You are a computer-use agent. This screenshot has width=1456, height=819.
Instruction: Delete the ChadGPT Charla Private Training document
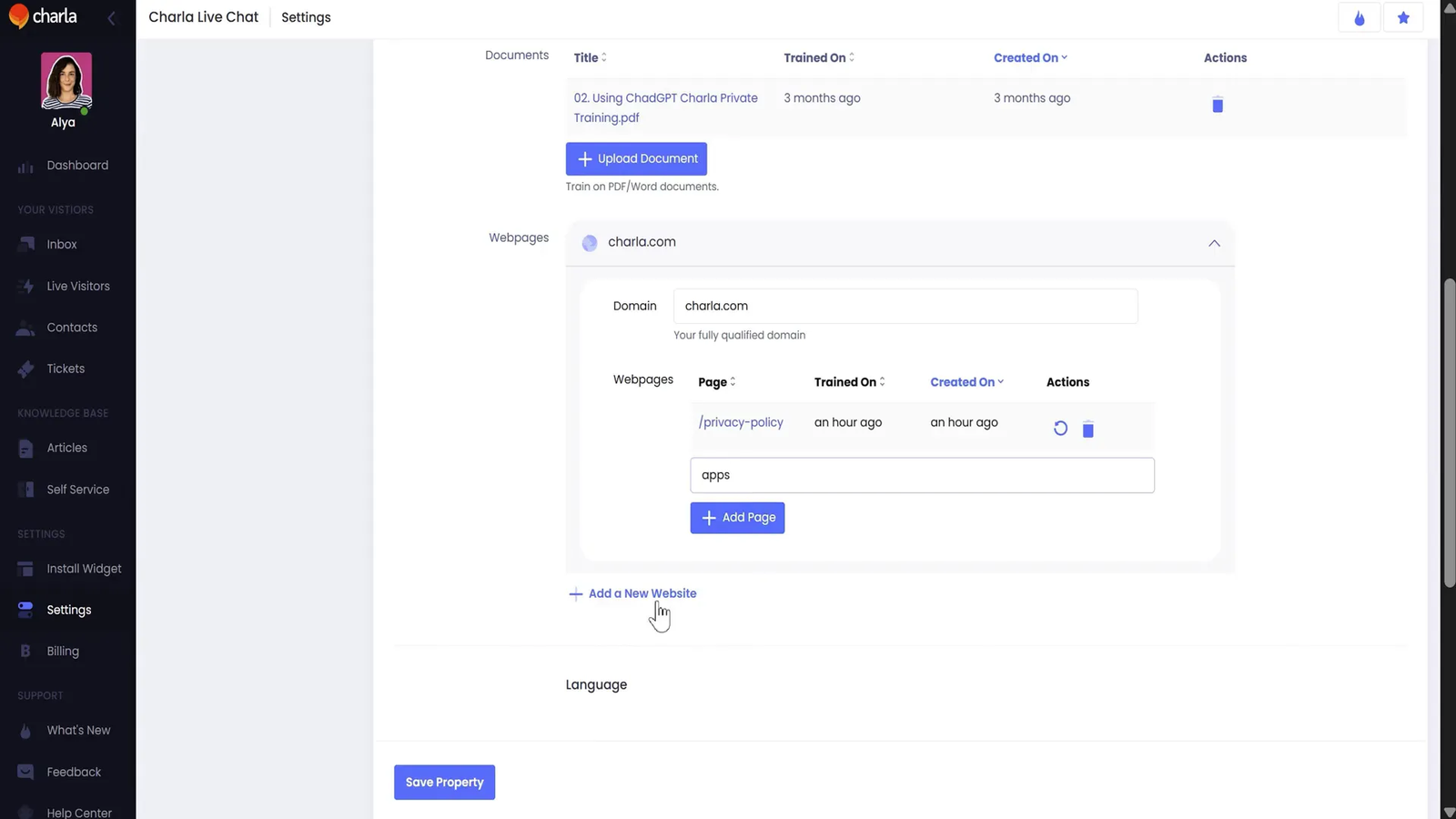(x=1218, y=104)
